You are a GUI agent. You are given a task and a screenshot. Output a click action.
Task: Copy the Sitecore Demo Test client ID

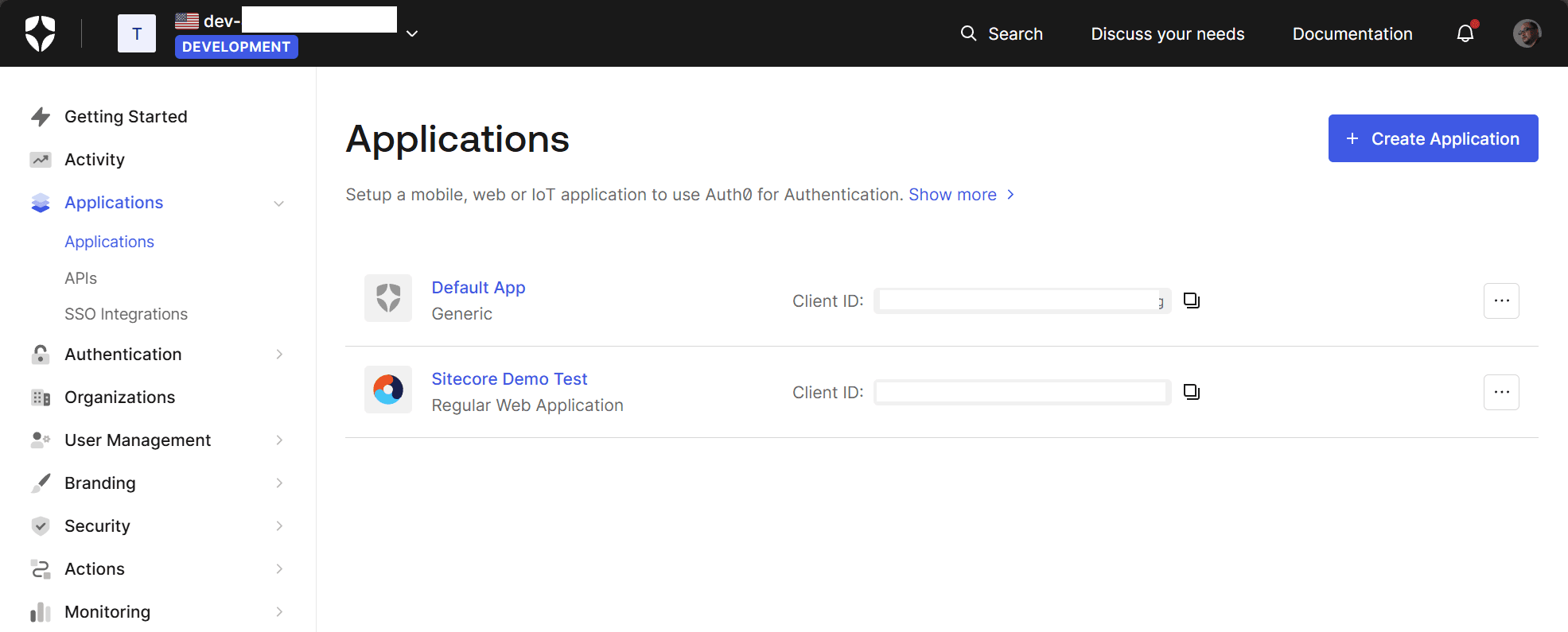tap(1191, 392)
